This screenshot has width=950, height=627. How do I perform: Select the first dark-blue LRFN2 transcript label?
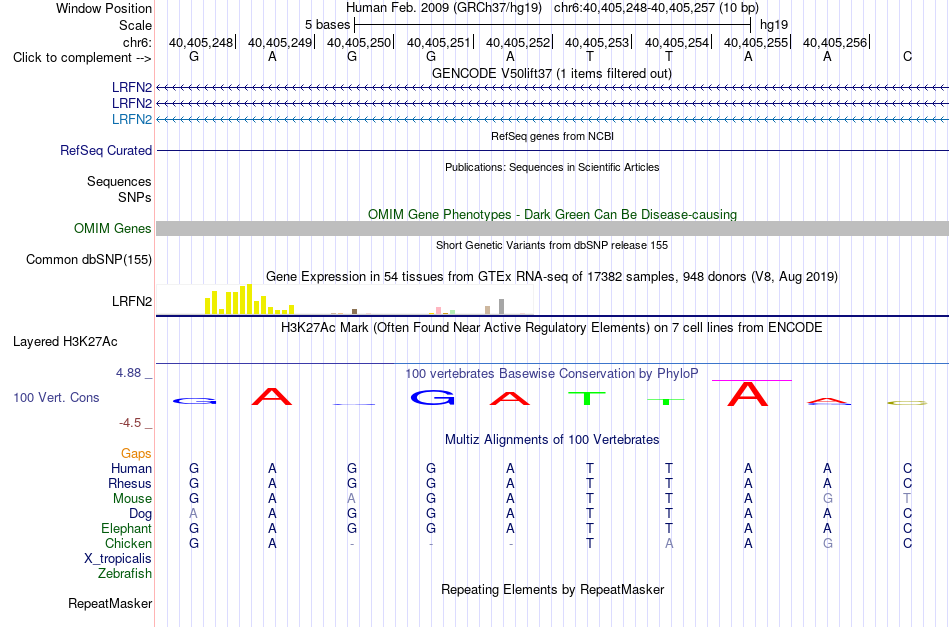(x=131, y=87)
